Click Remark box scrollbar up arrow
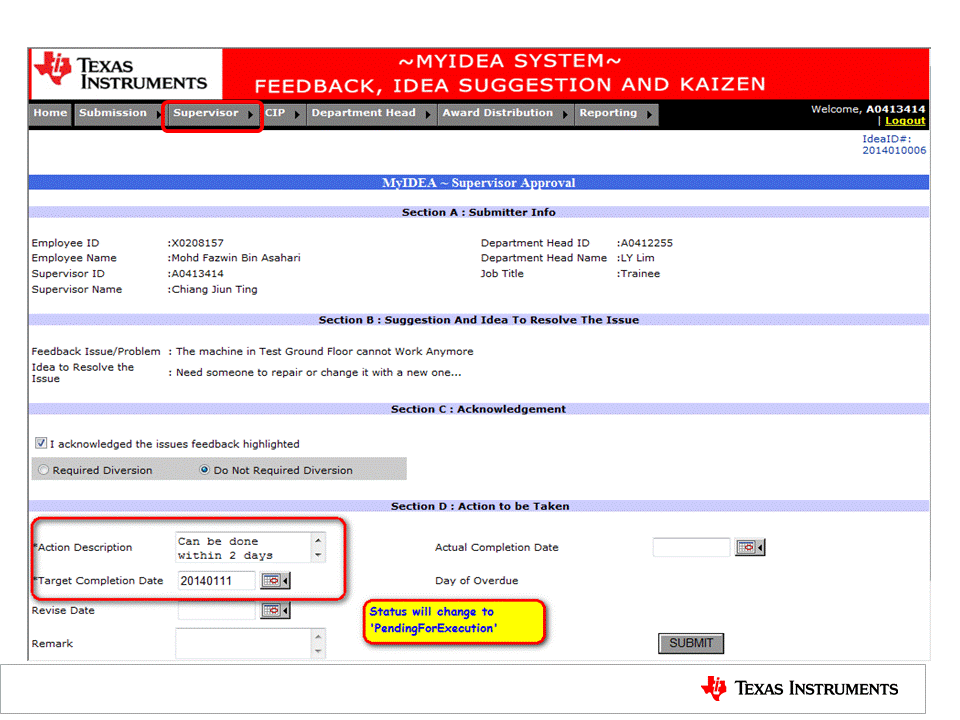Image resolution: width=960 pixels, height=720 pixels. tap(318, 636)
